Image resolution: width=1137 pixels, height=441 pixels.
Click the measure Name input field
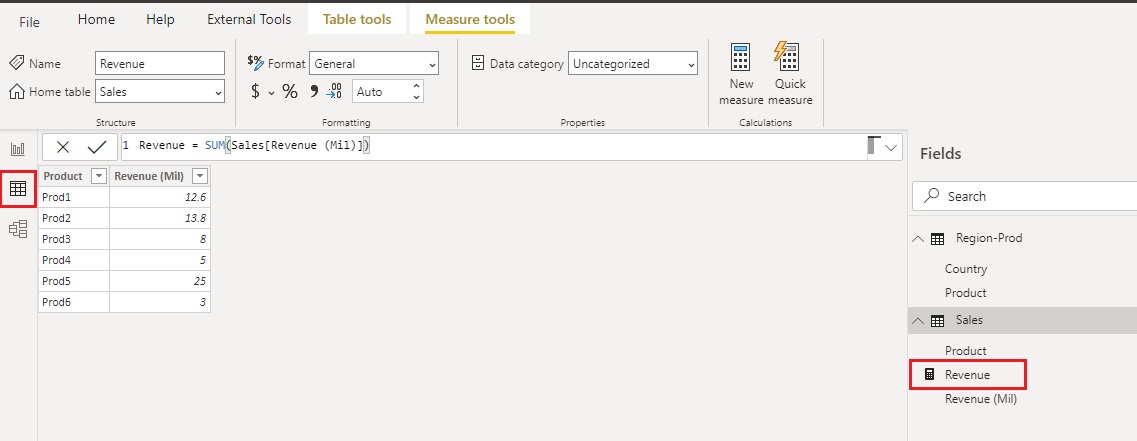160,63
